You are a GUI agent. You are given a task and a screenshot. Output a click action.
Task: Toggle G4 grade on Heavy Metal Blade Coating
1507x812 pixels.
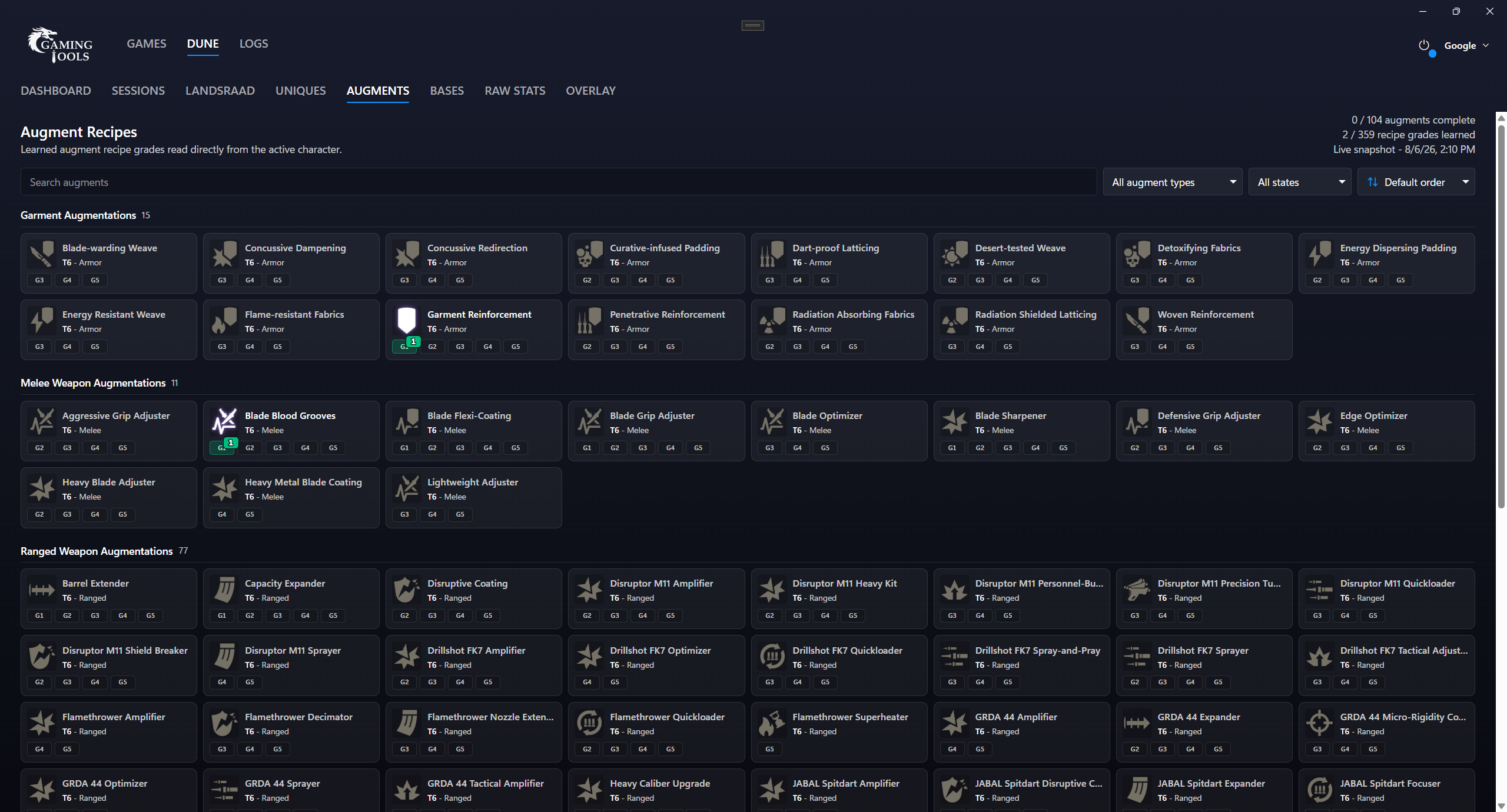click(x=222, y=514)
